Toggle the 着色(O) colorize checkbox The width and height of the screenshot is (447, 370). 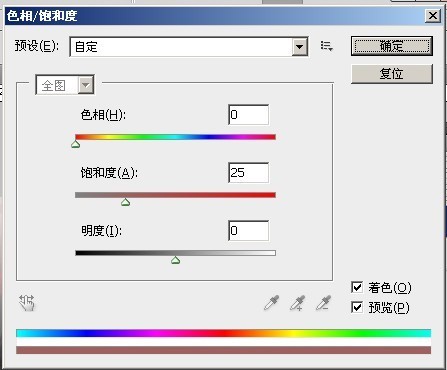357,287
